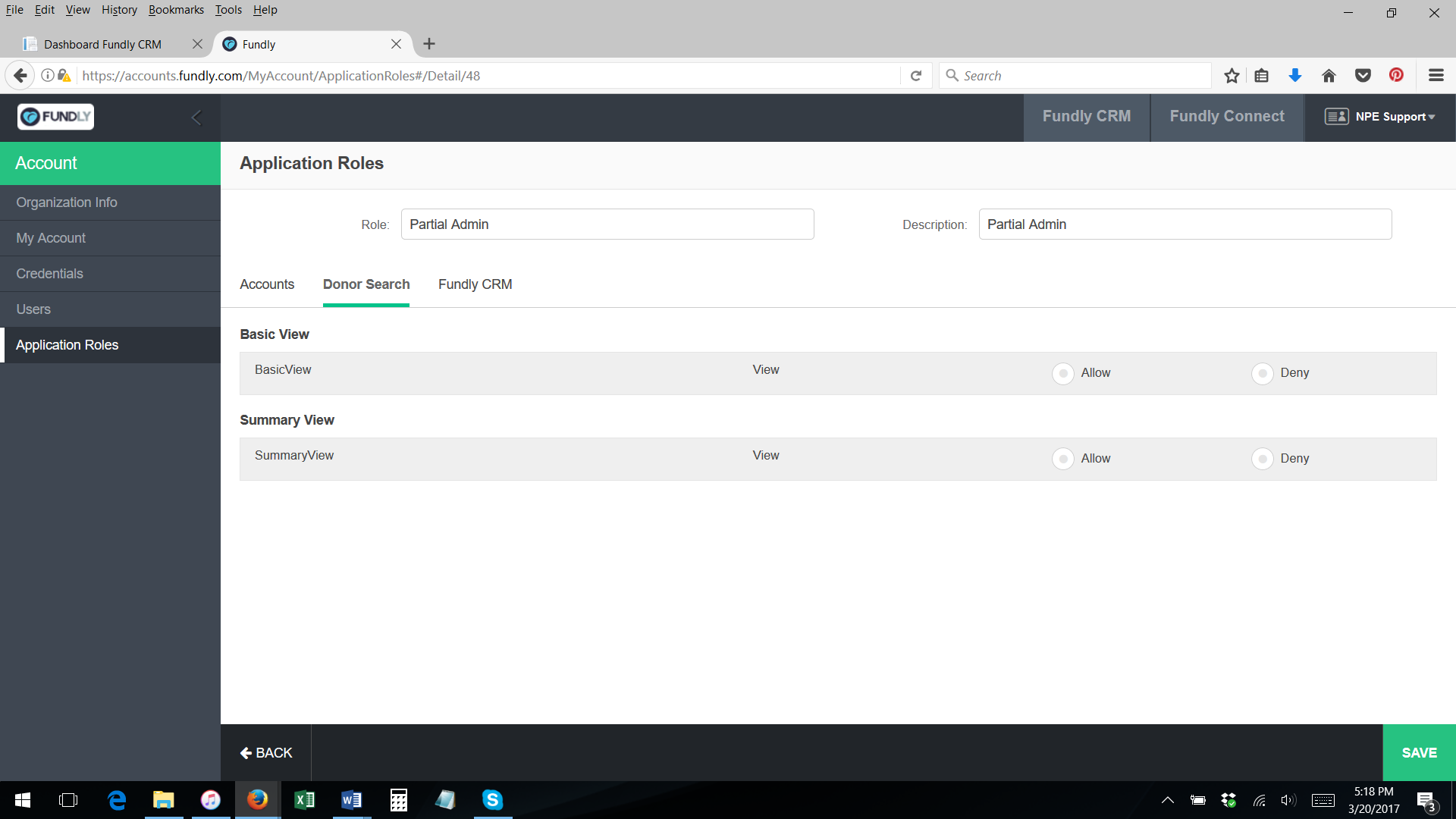Open the Firefox hamburger menu
The image size is (1456, 819).
click(1436, 75)
